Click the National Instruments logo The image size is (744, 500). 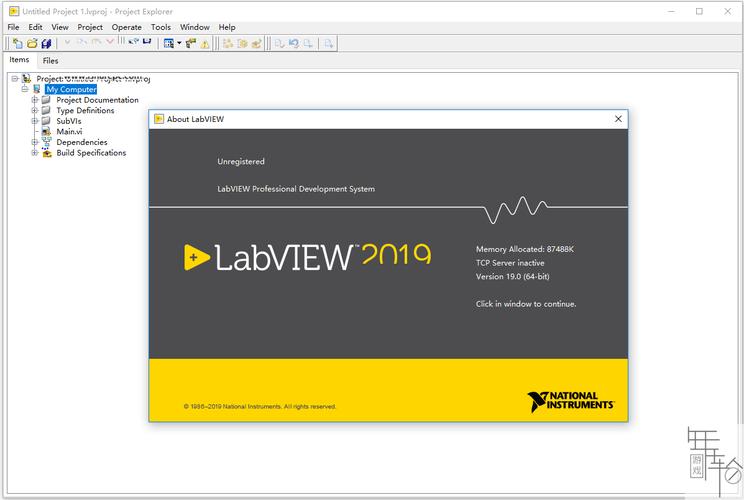tap(570, 401)
